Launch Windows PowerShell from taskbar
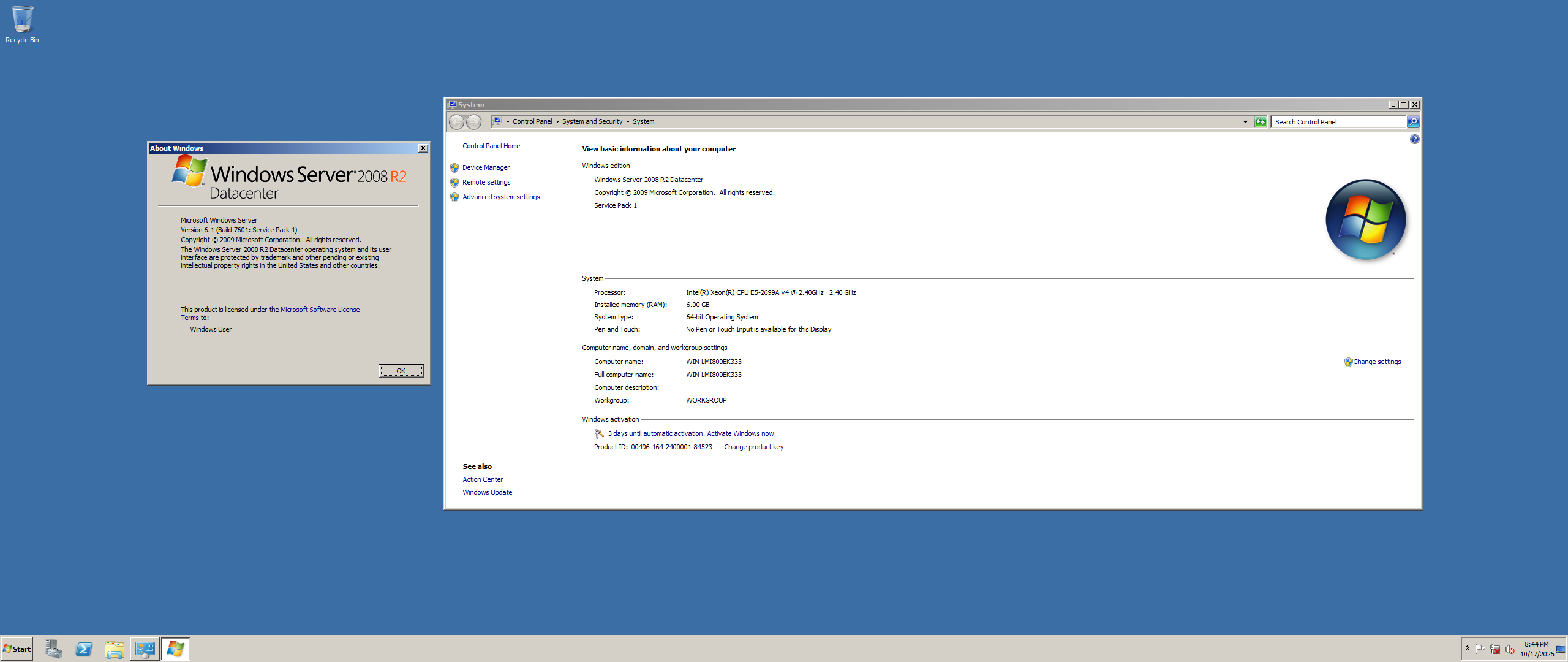This screenshot has width=1568, height=662. [x=84, y=649]
